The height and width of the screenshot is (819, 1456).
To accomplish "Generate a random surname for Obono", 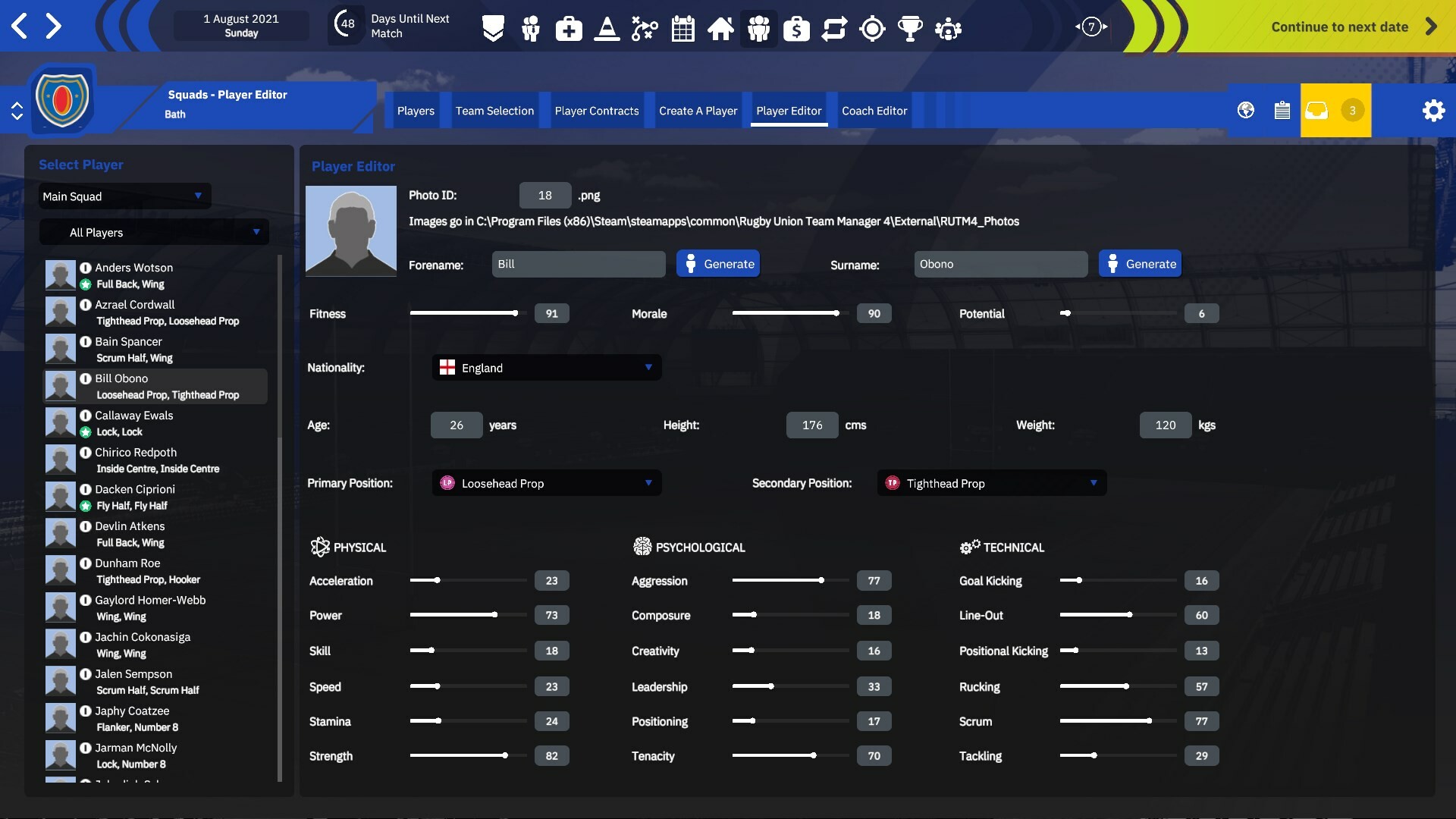I will click(1140, 263).
